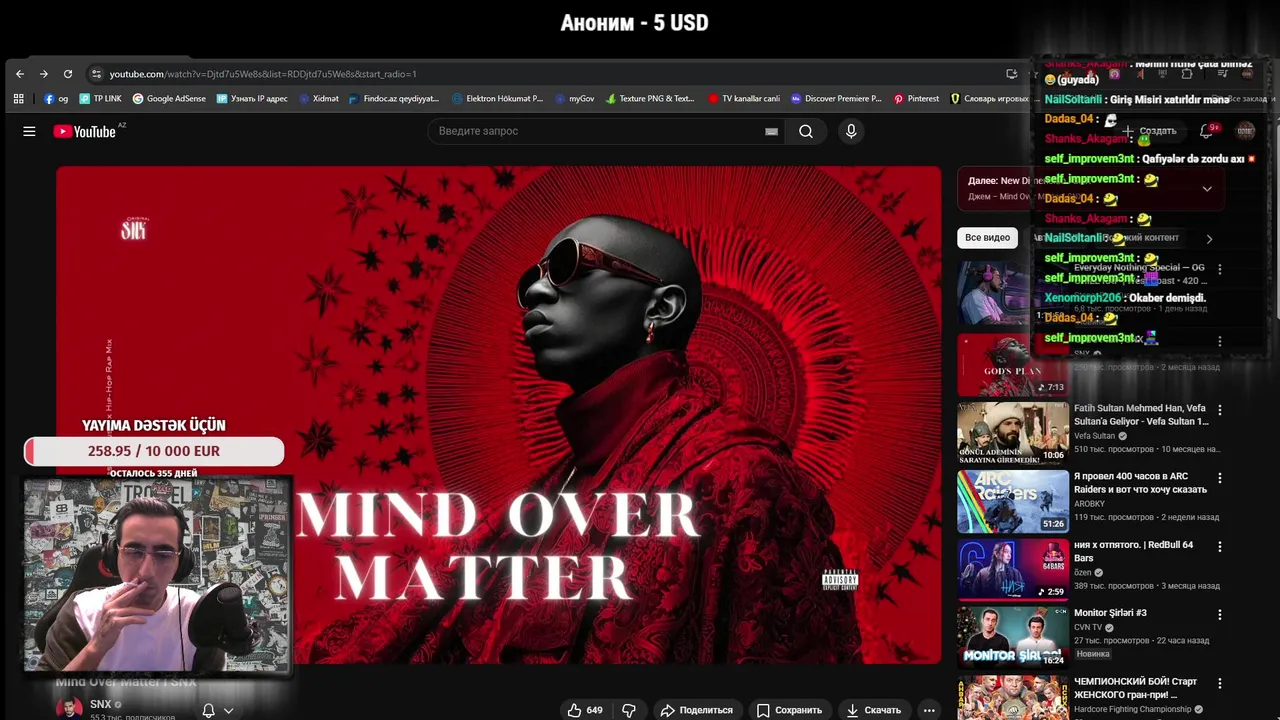Open the SNX channel avatar below the video

[69, 708]
